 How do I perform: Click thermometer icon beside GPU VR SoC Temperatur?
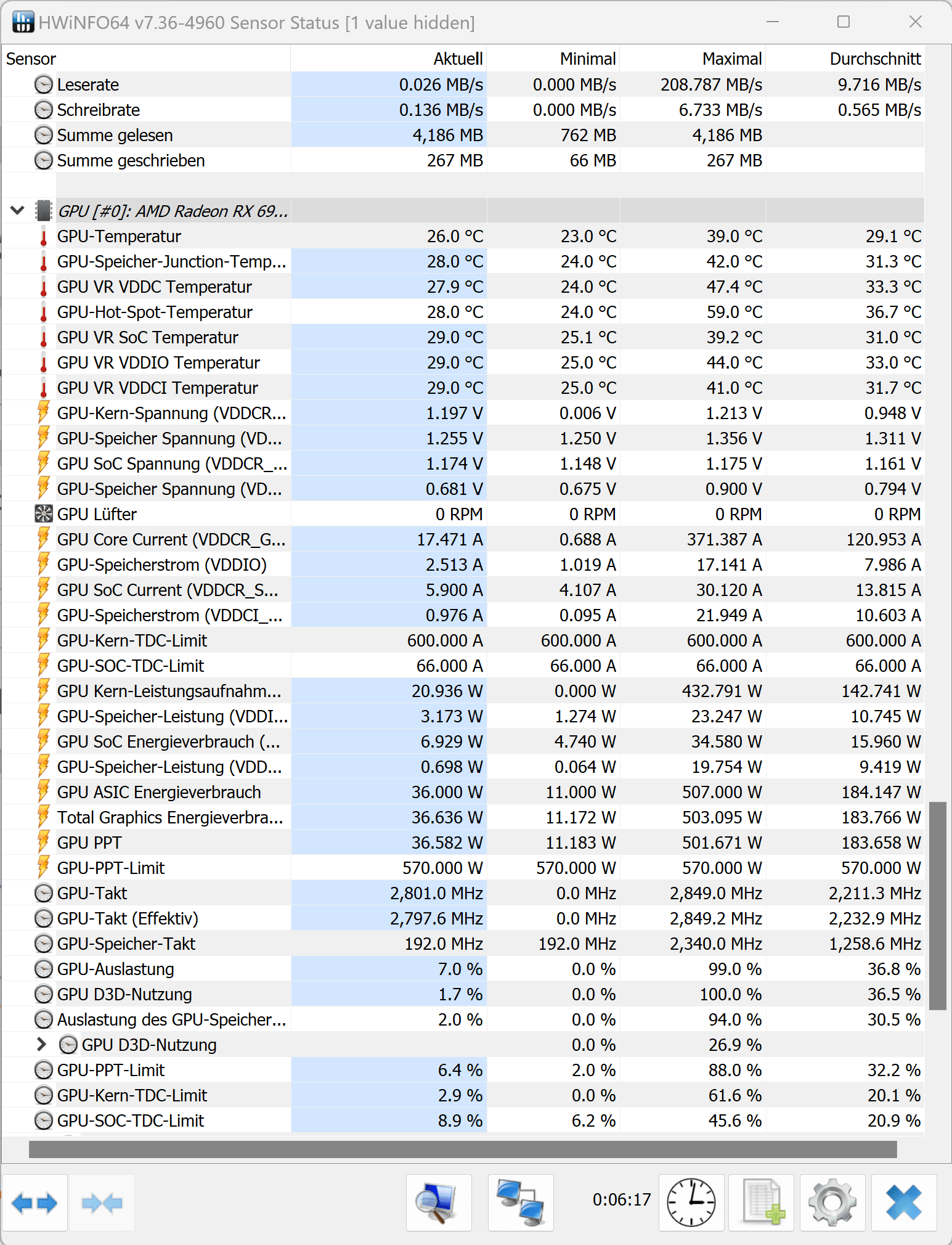(x=43, y=337)
